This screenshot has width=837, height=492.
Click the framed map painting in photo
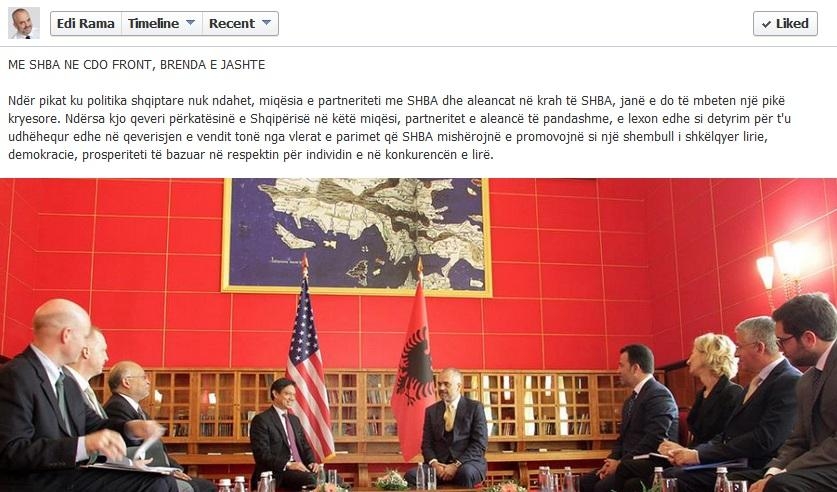pyautogui.click(x=357, y=236)
